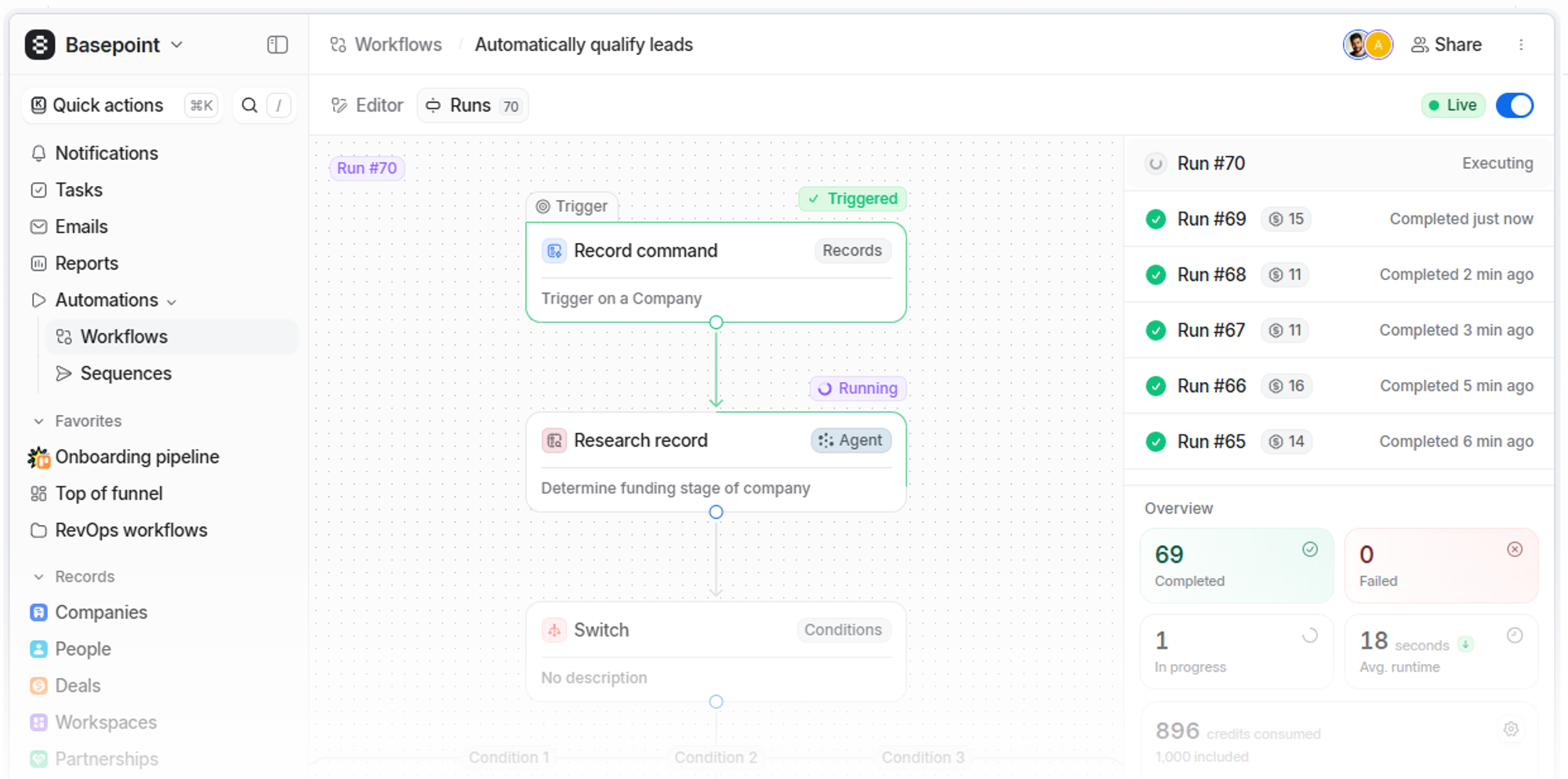This screenshot has width=1568, height=779.
Task: Click the 18 seconds Avg. runtime card
Action: click(x=1441, y=652)
